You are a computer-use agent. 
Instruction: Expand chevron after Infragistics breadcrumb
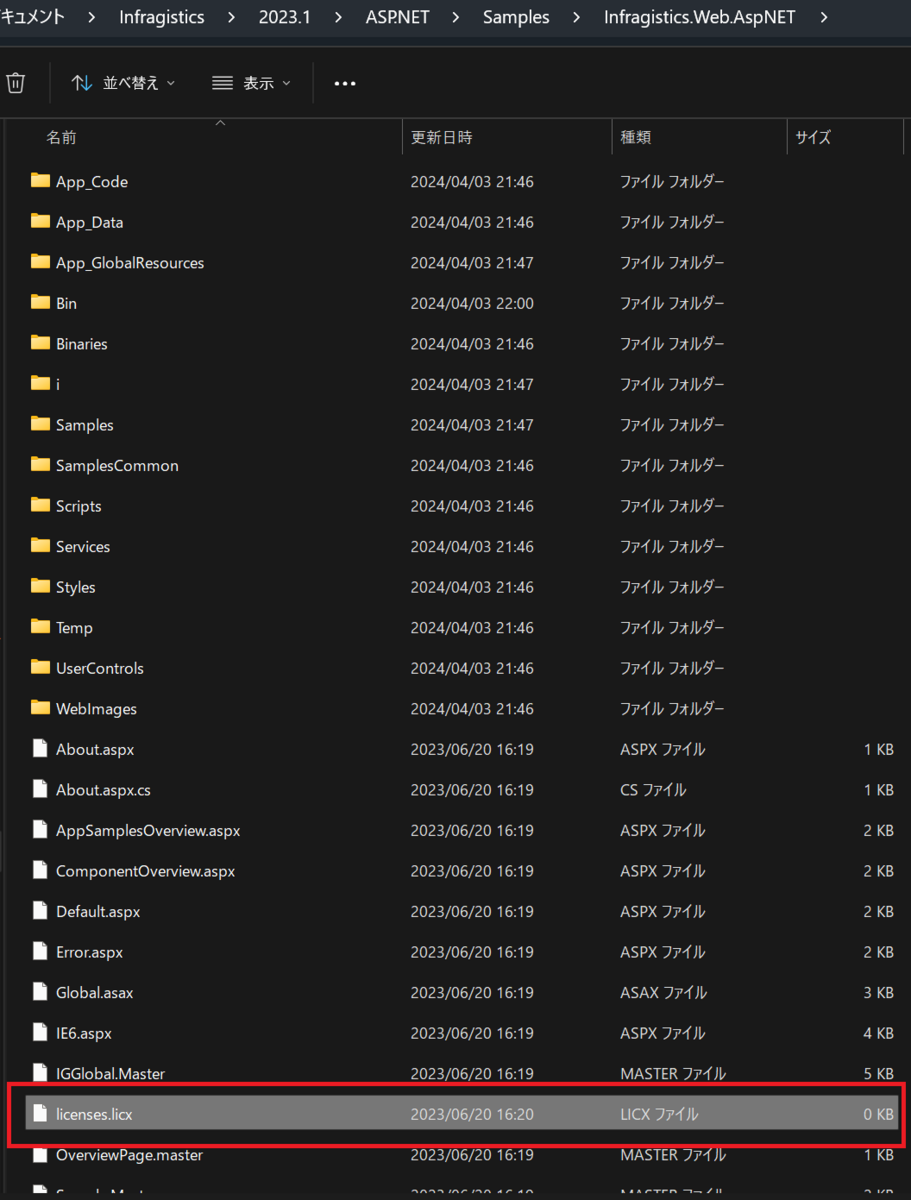coord(232,17)
